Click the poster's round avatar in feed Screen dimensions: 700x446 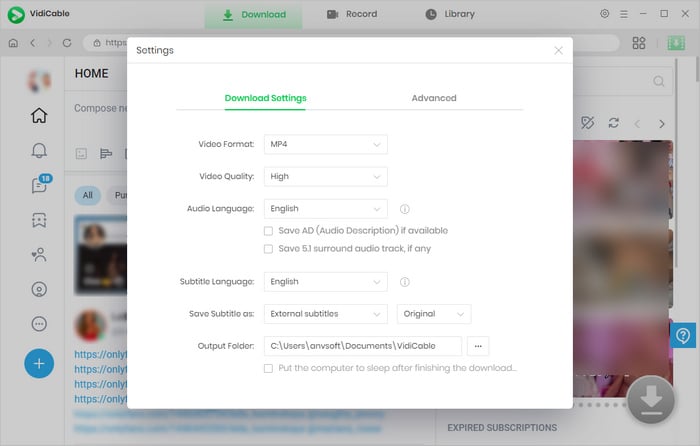click(91, 325)
